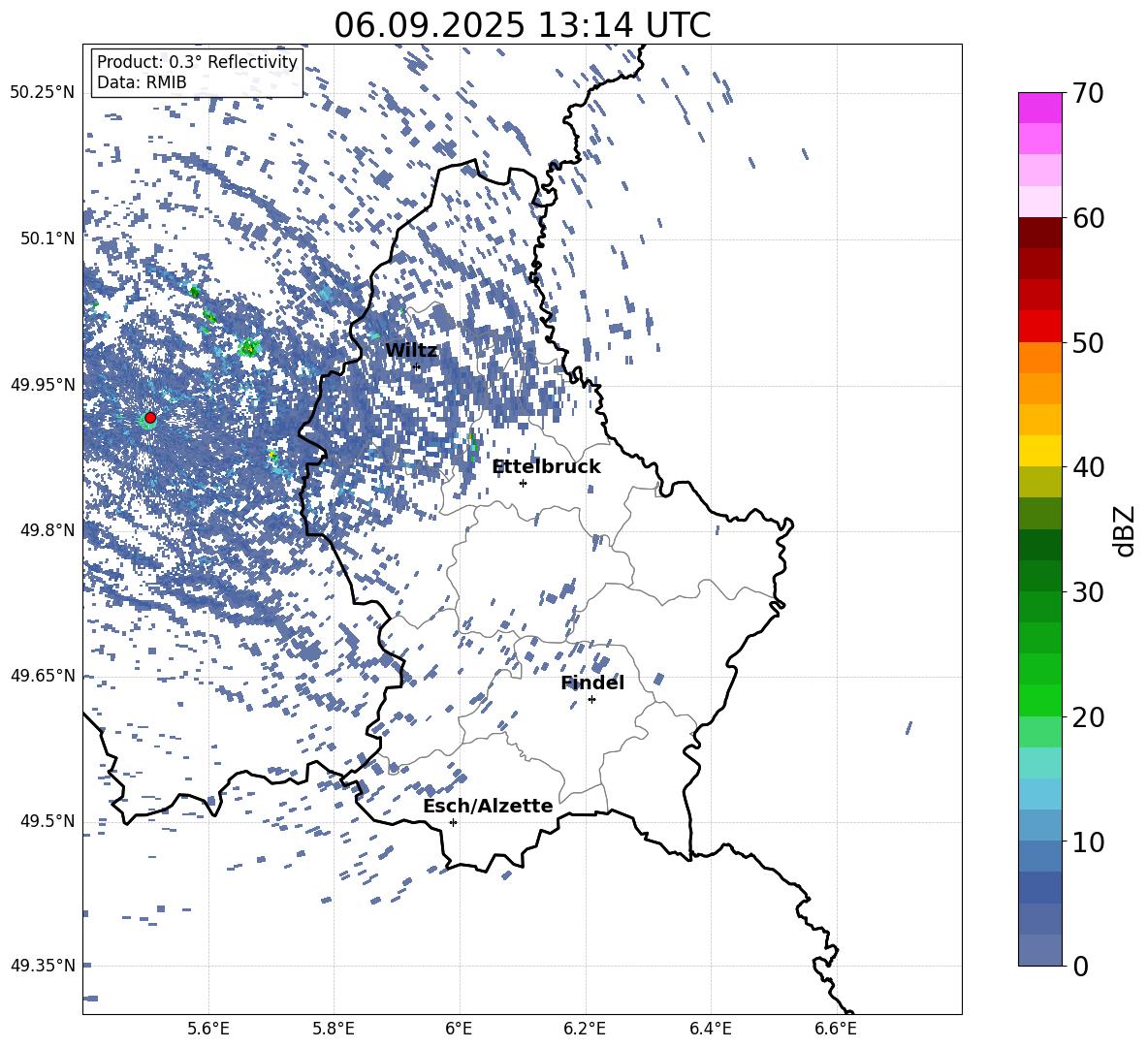Click the Data: RMIB text
This screenshot has width=1148, height=1048.
142,82
